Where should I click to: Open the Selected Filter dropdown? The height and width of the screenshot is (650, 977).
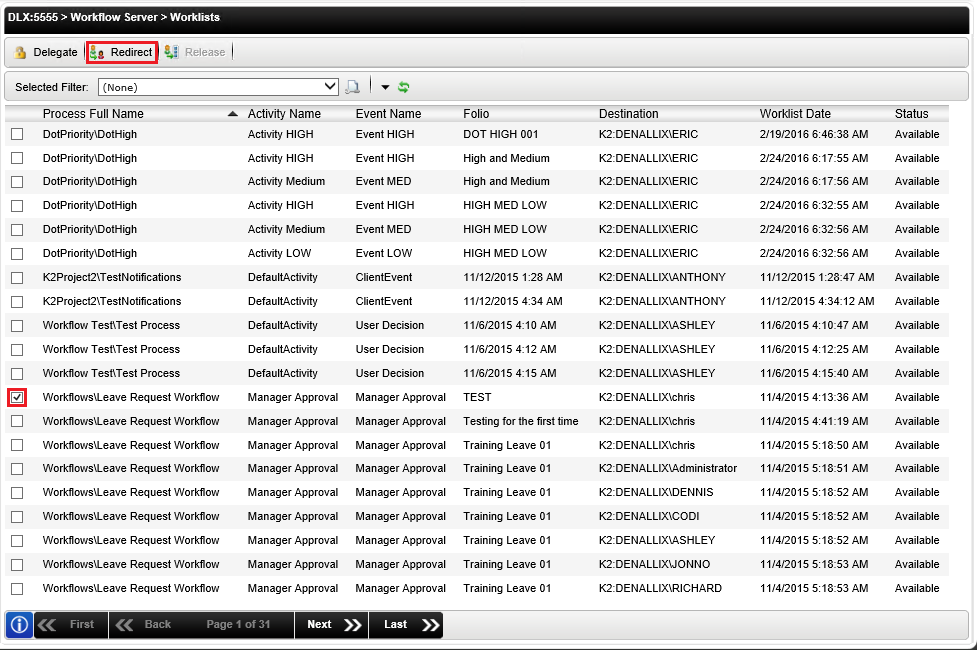[x=217, y=86]
